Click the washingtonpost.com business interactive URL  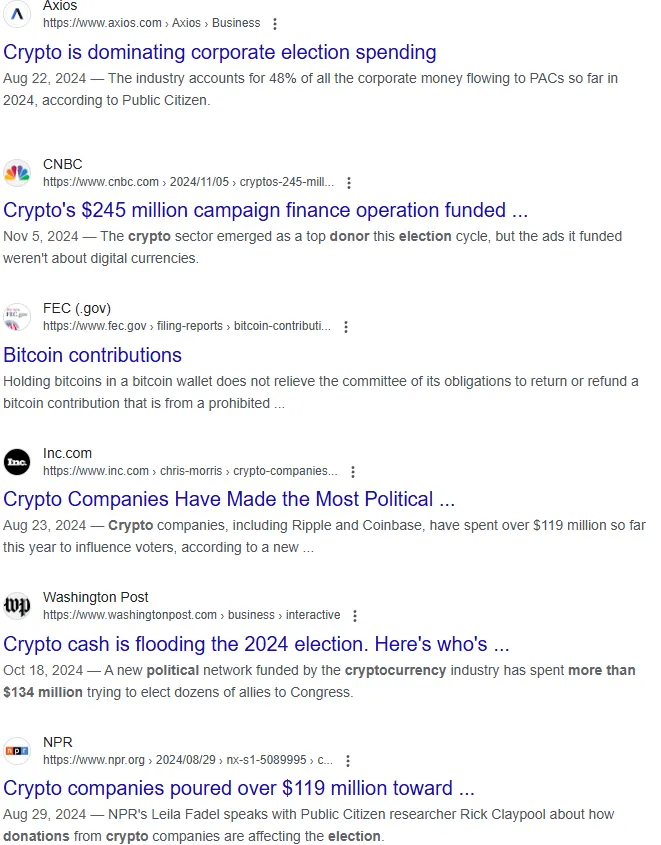[x=192, y=615]
